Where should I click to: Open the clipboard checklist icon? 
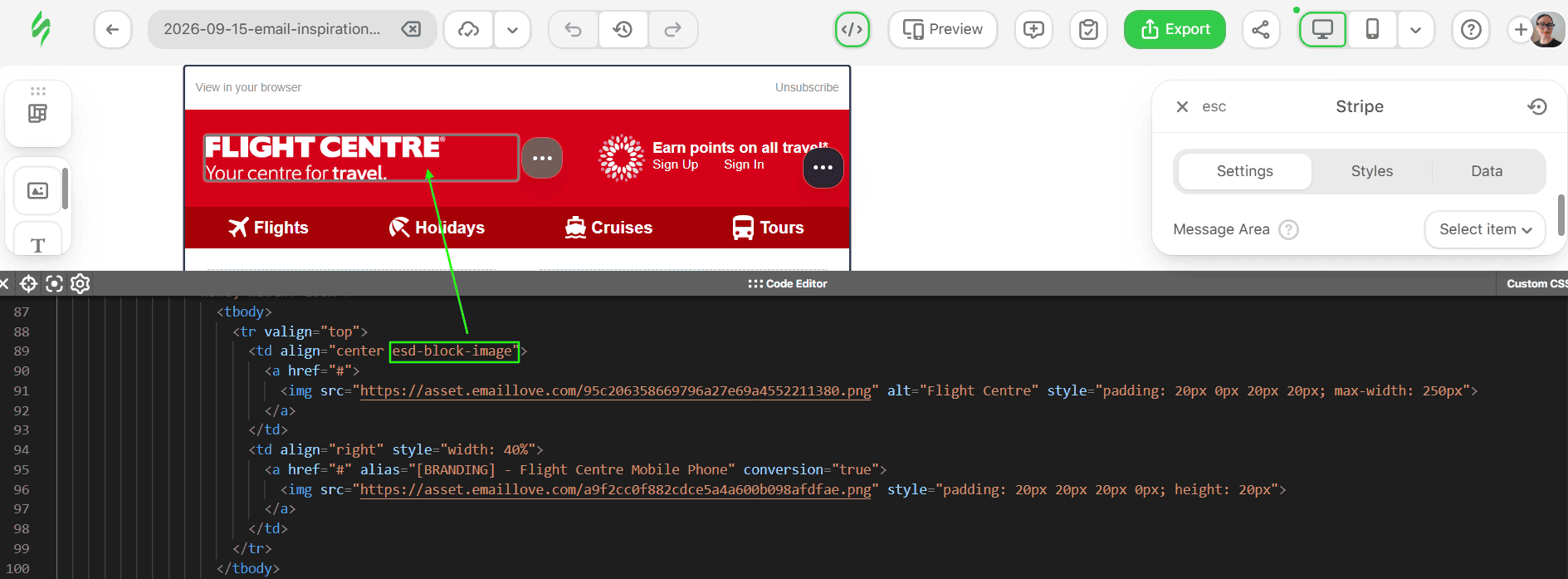point(1088,30)
